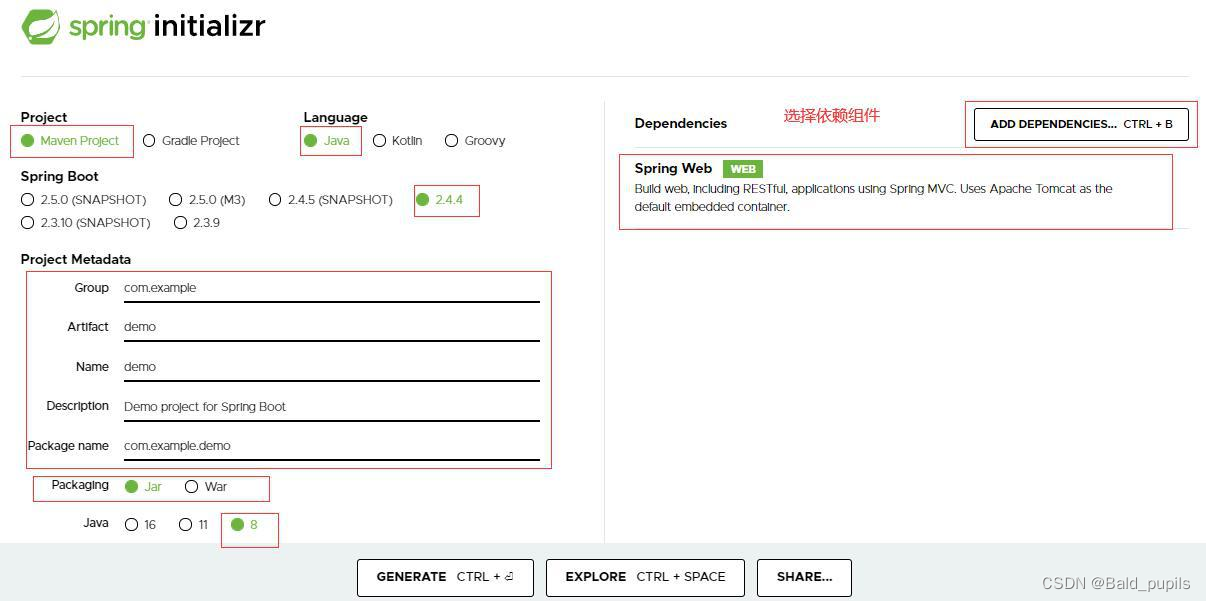Select Gradle Project radio button
Image resolution: width=1206 pixels, height=601 pixels.
[191, 141]
